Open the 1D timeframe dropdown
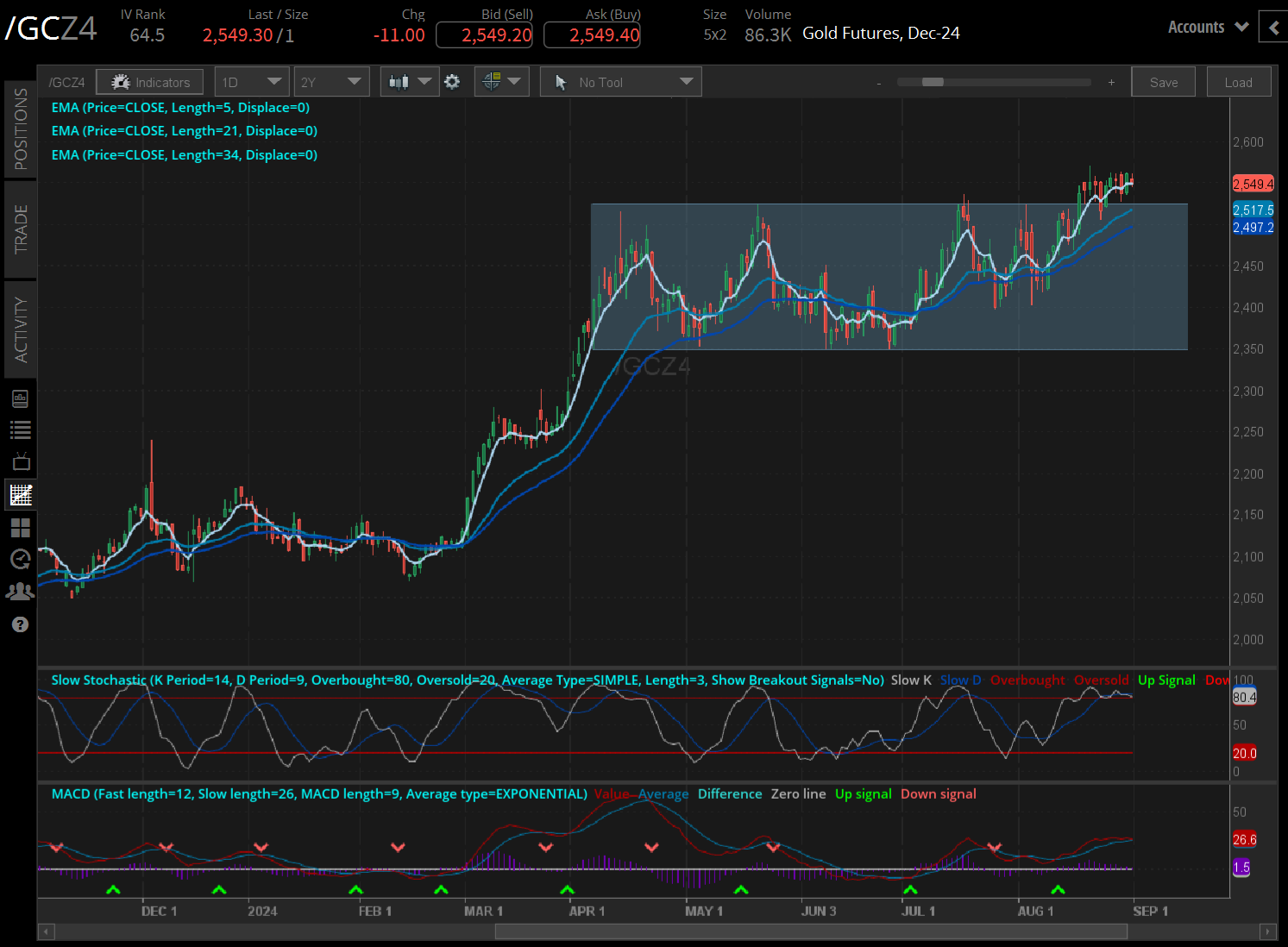1288x947 pixels. pos(251,81)
